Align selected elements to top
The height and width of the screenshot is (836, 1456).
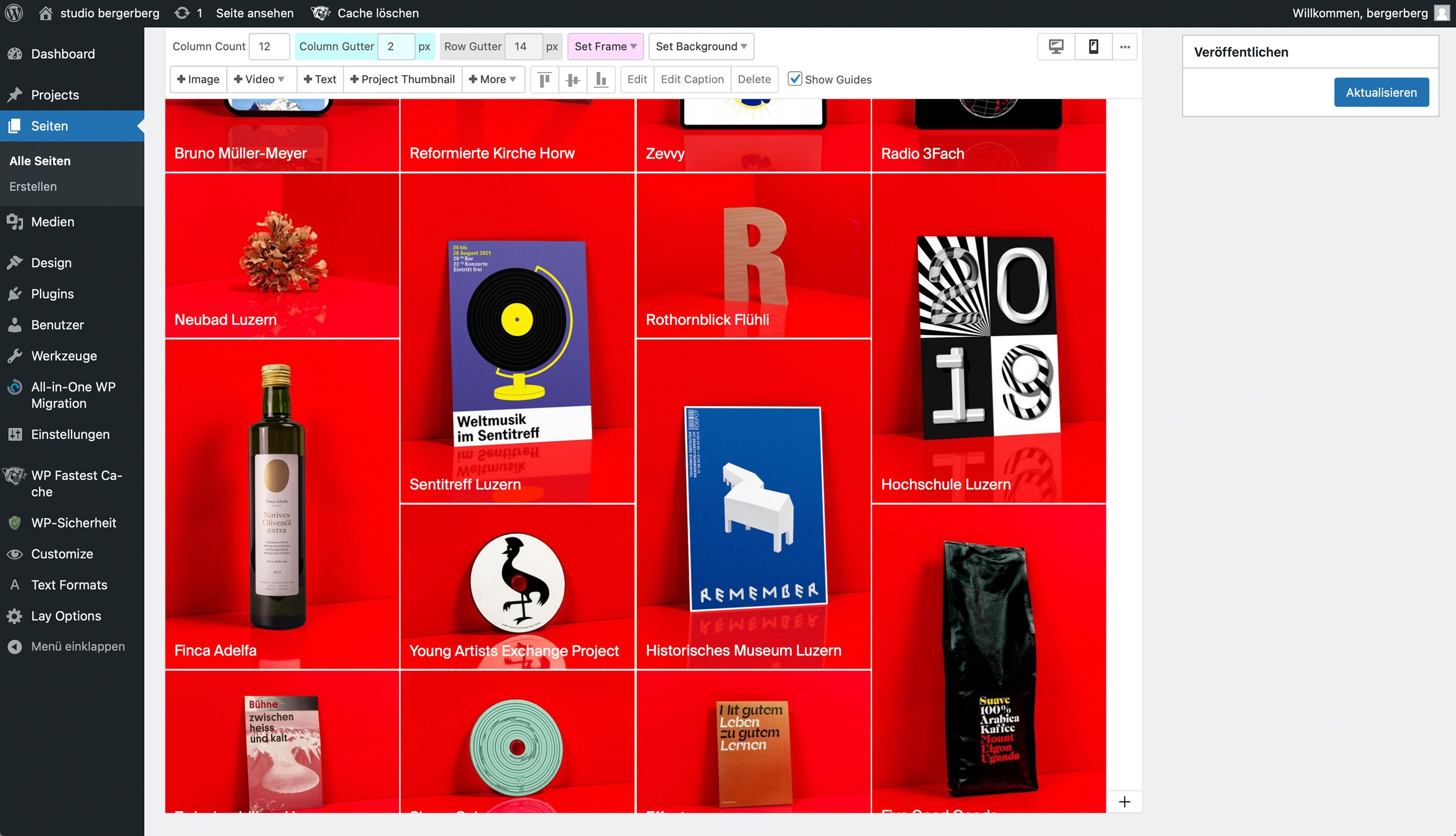click(x=544, y=79)
